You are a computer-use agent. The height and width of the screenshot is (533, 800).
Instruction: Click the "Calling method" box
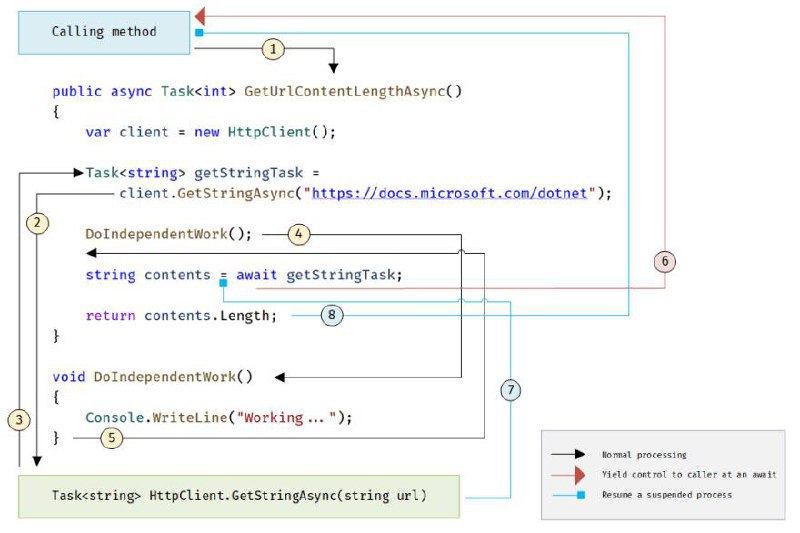(x=104, y=33)
